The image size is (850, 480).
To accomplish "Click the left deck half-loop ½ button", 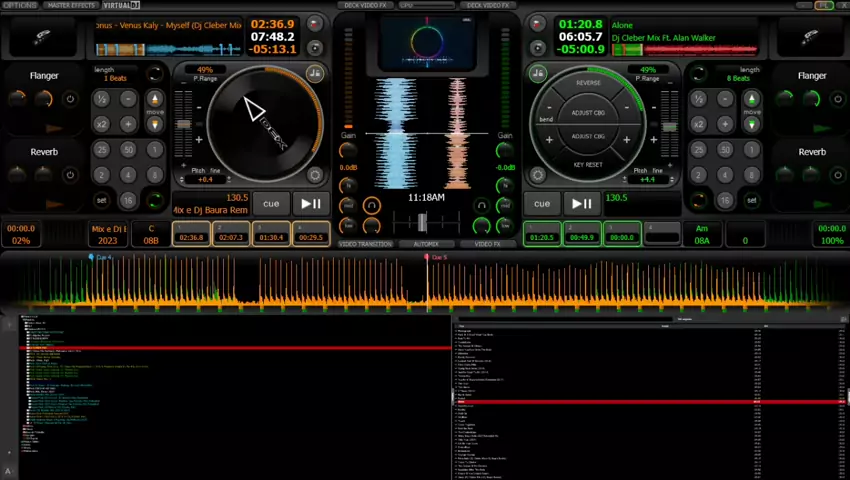I will point(101,99).
